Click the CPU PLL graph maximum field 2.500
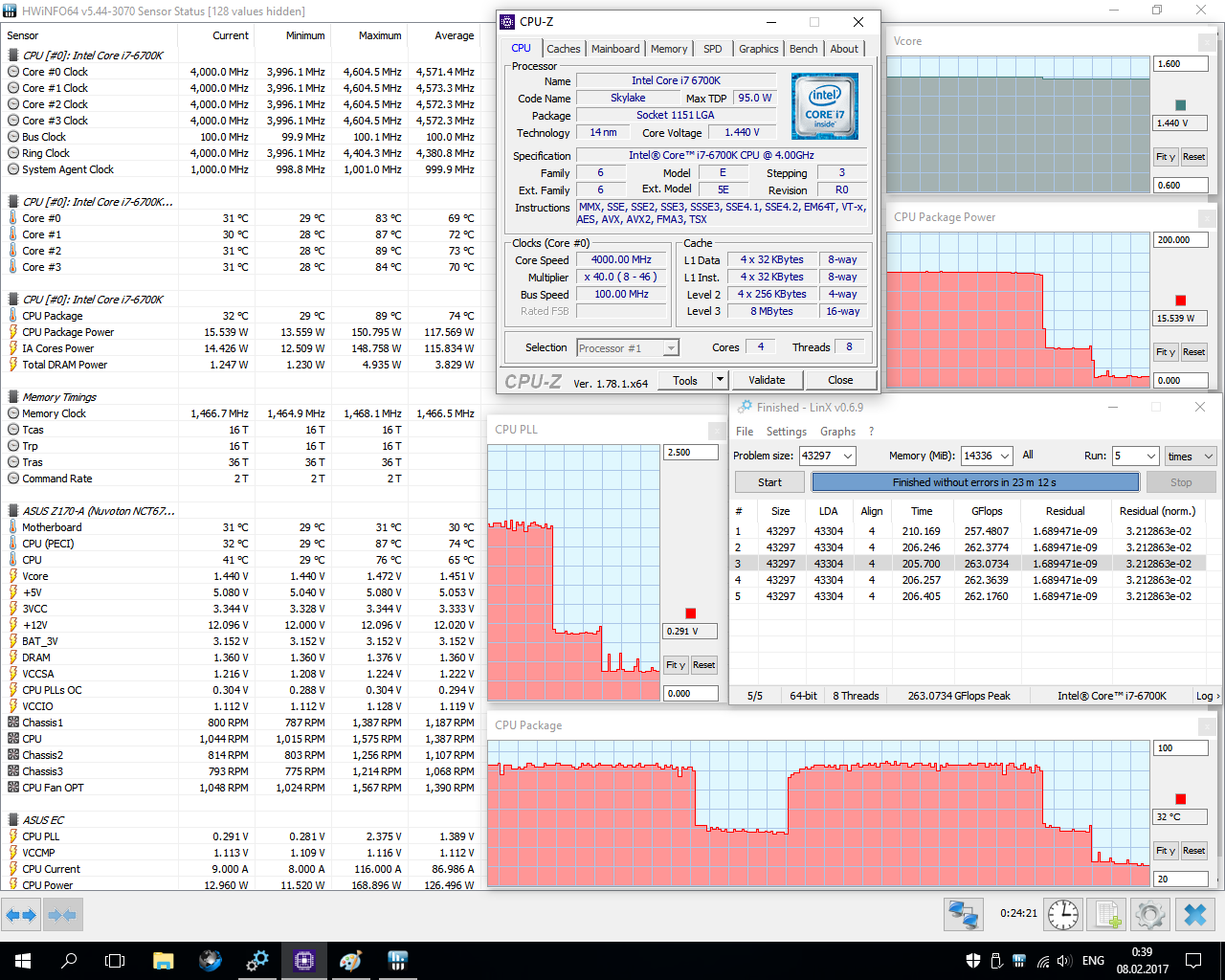This screenshot has height=980, width=1225. (x=691, y=453)
